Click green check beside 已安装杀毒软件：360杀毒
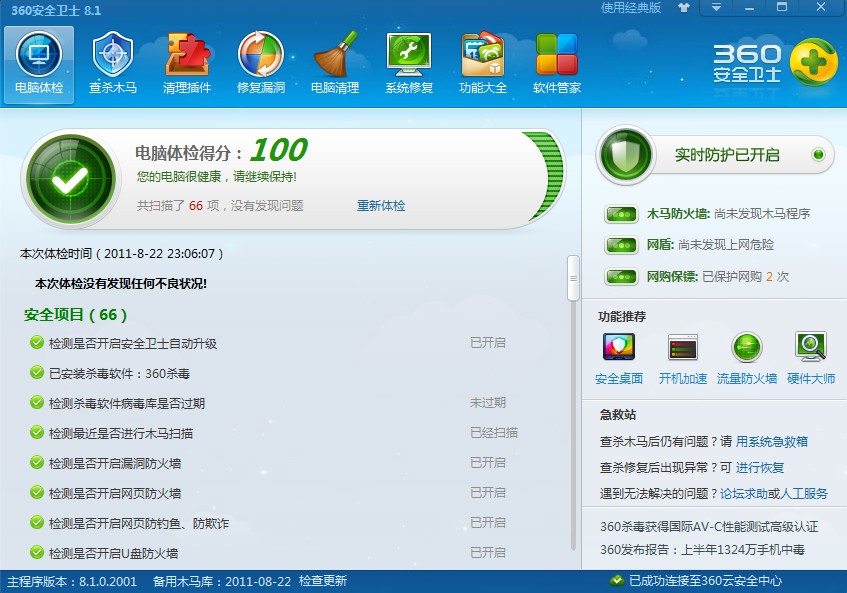 (x=37, y=373)
